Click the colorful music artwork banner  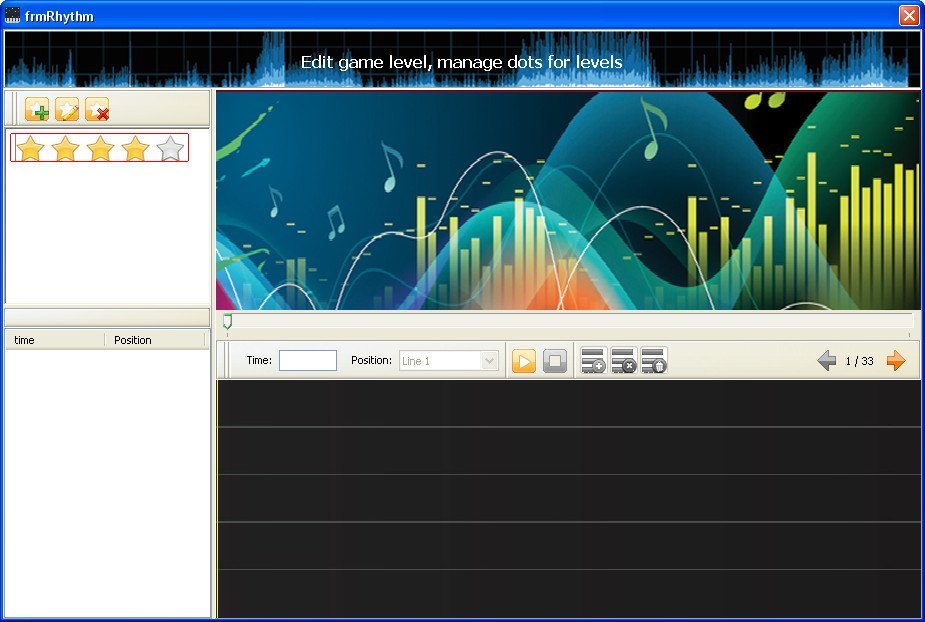tap(567, 198)
